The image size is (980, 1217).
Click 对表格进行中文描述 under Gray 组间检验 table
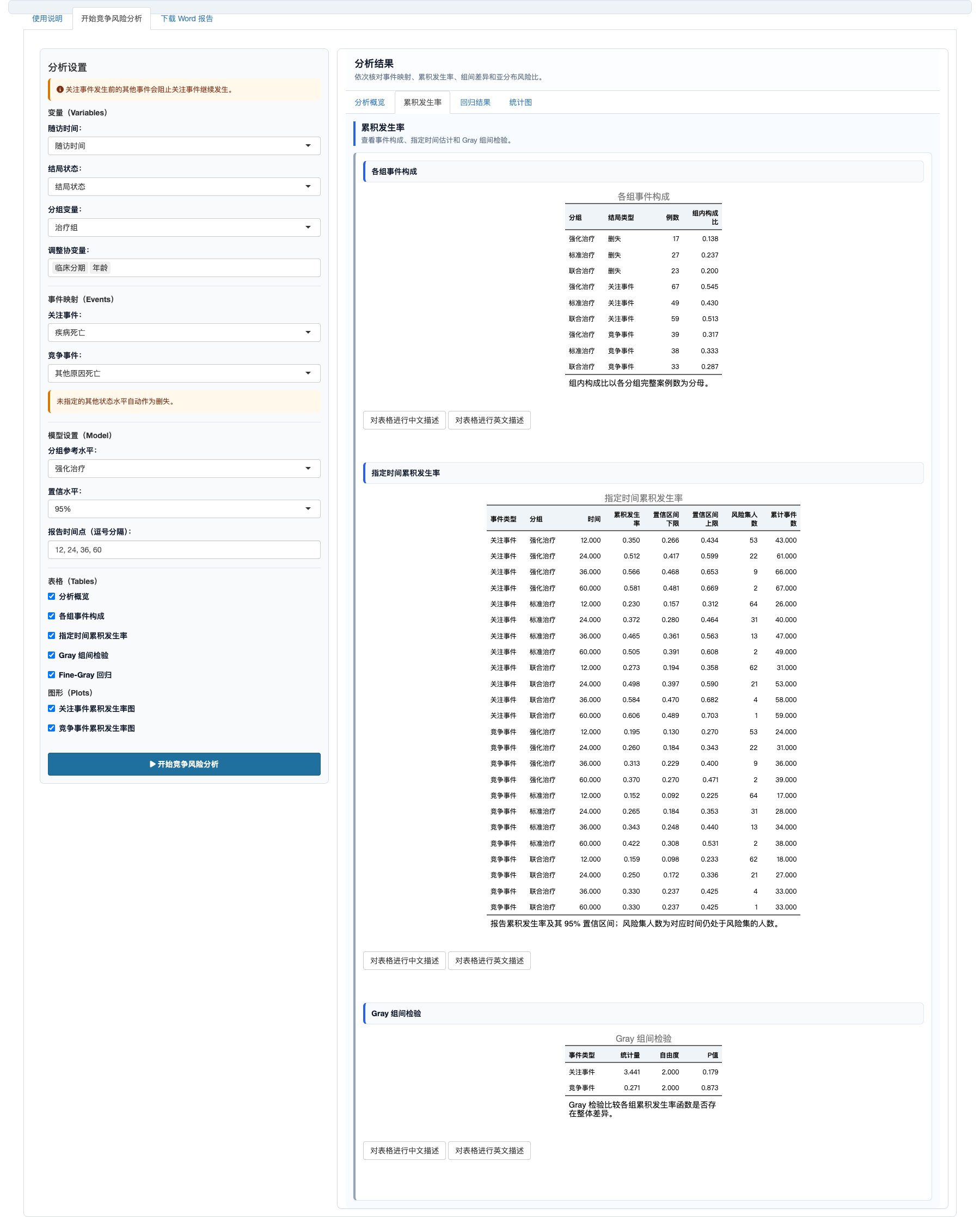pyautogui.click(x=404, y=1150)
